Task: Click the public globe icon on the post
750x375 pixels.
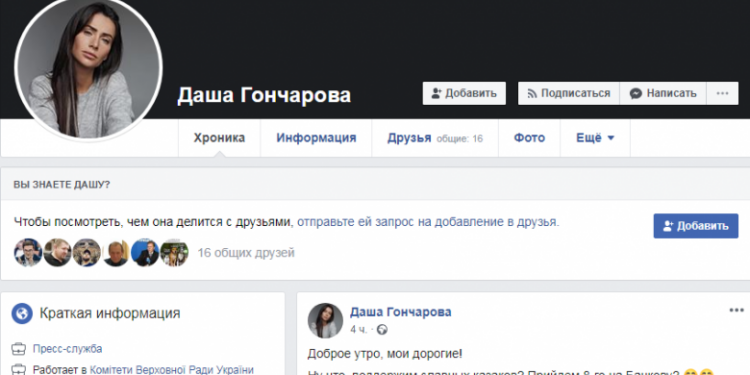Action: coord(382,330)
